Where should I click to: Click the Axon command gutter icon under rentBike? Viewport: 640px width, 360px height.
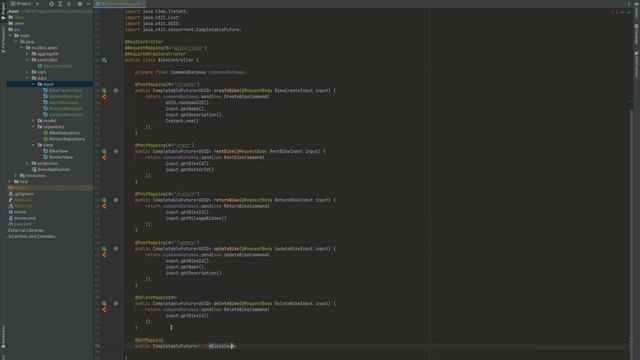click(104, 158)
